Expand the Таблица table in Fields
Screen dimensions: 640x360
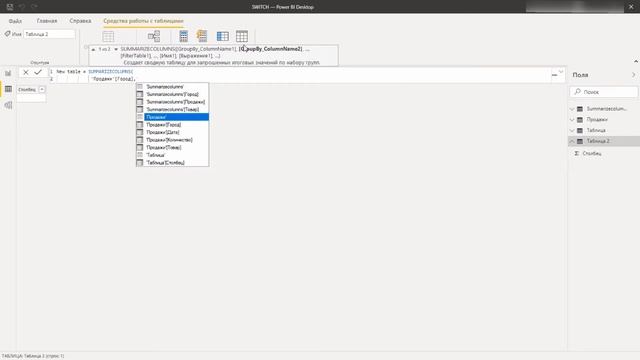point(572,131)
